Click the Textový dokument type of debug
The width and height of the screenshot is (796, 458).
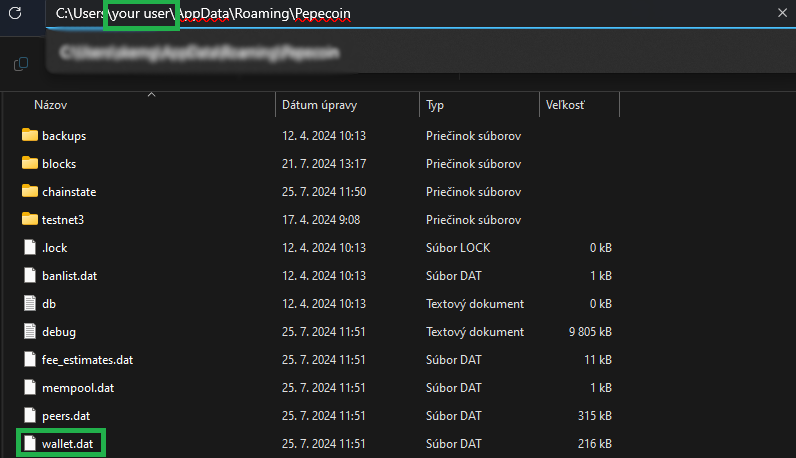tap(475, 332)
